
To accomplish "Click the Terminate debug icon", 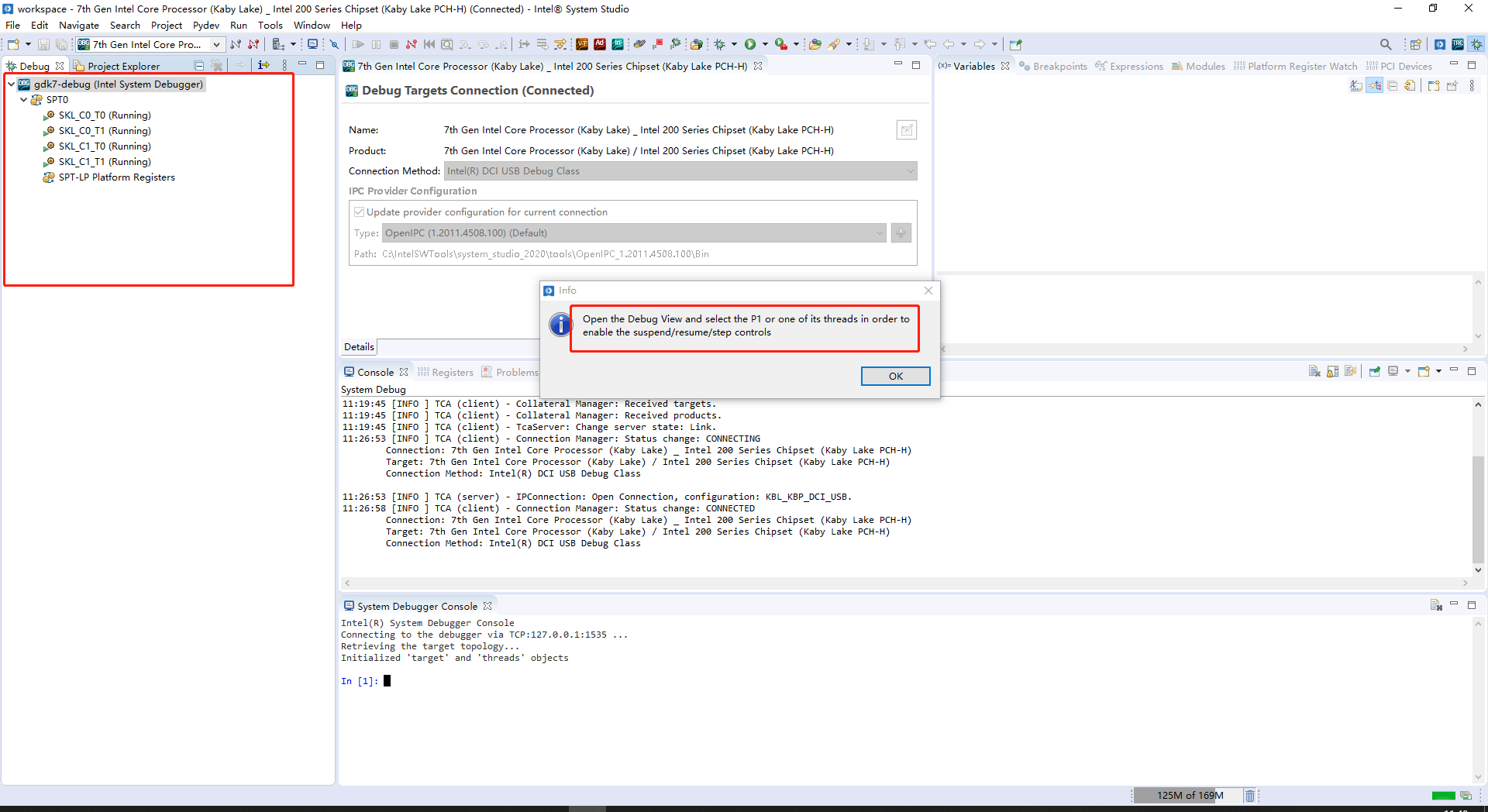I will tap(394, 44).
